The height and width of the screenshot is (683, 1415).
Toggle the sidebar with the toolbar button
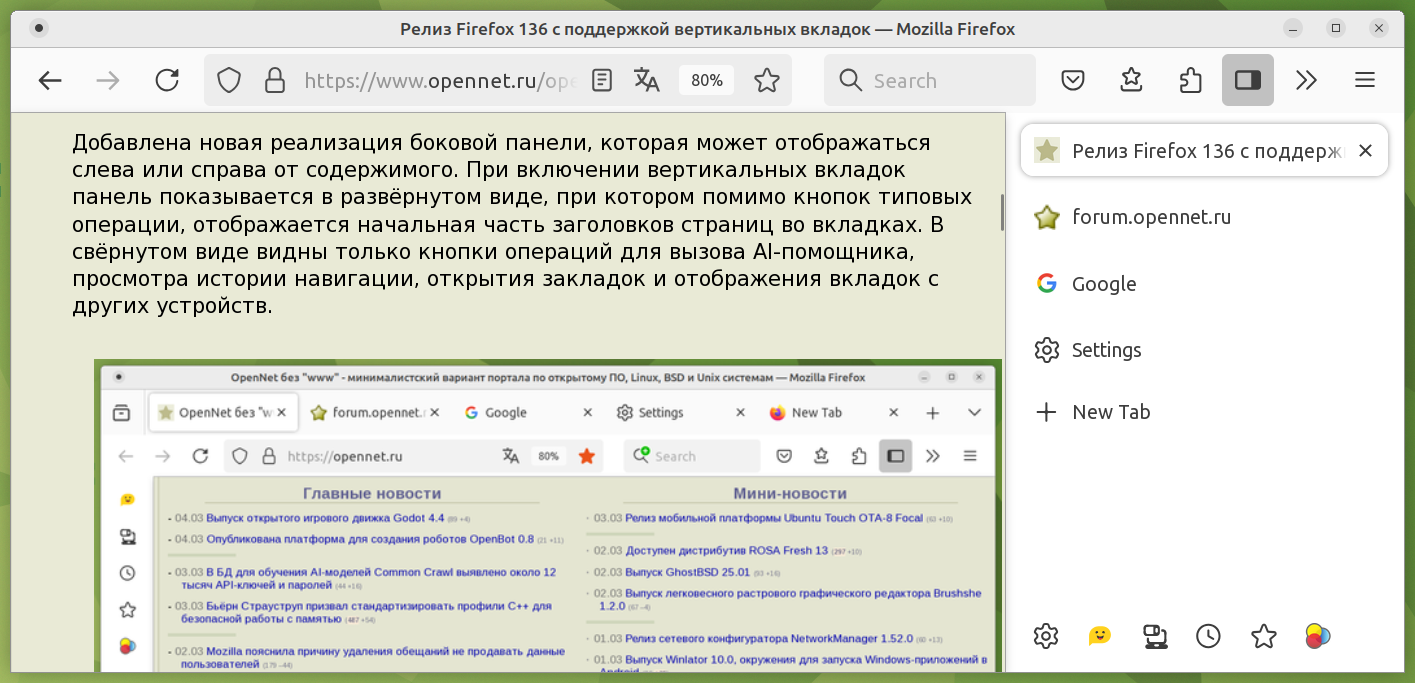[x=1247, y=81]
